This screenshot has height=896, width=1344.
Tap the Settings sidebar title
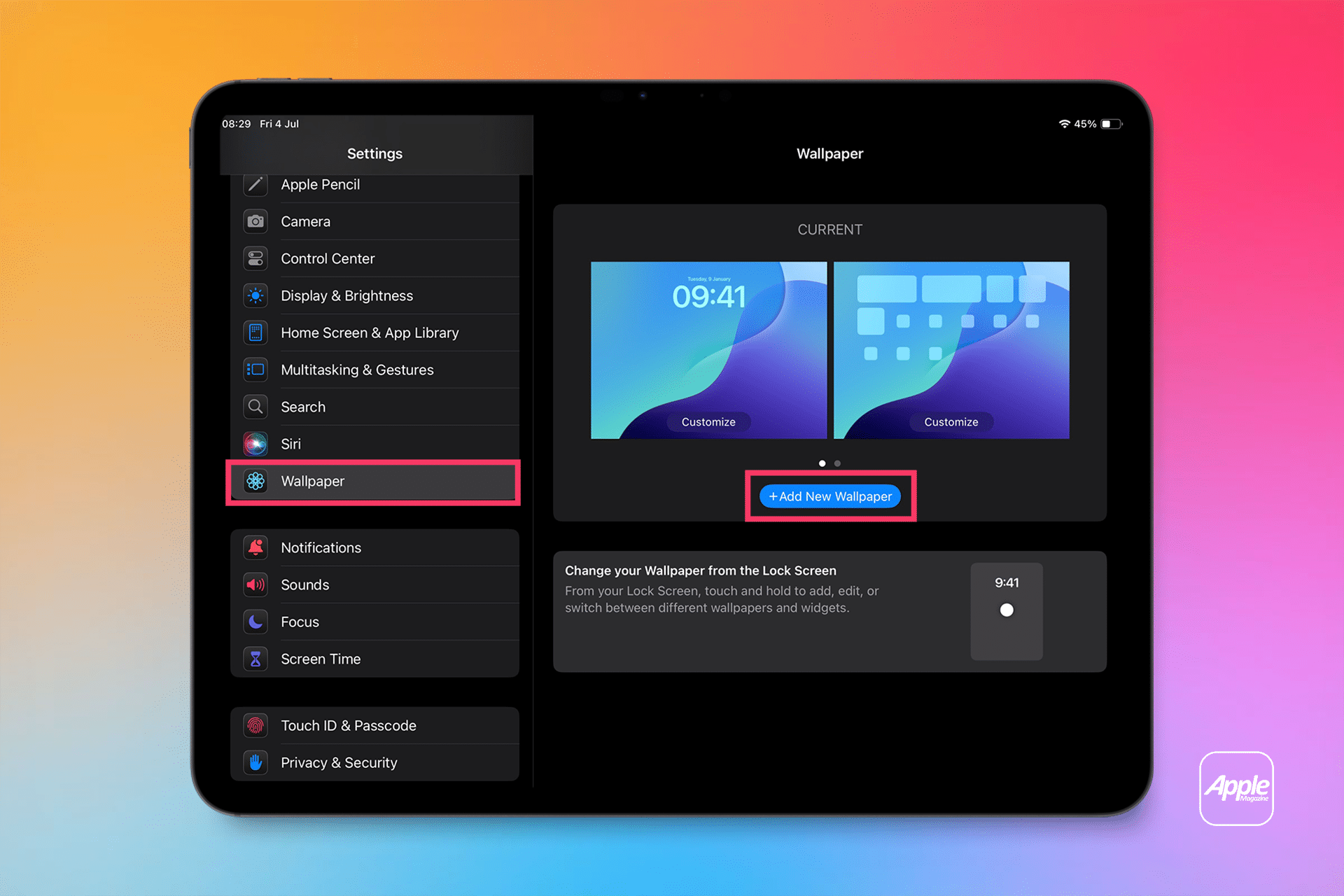coord(374,153)
